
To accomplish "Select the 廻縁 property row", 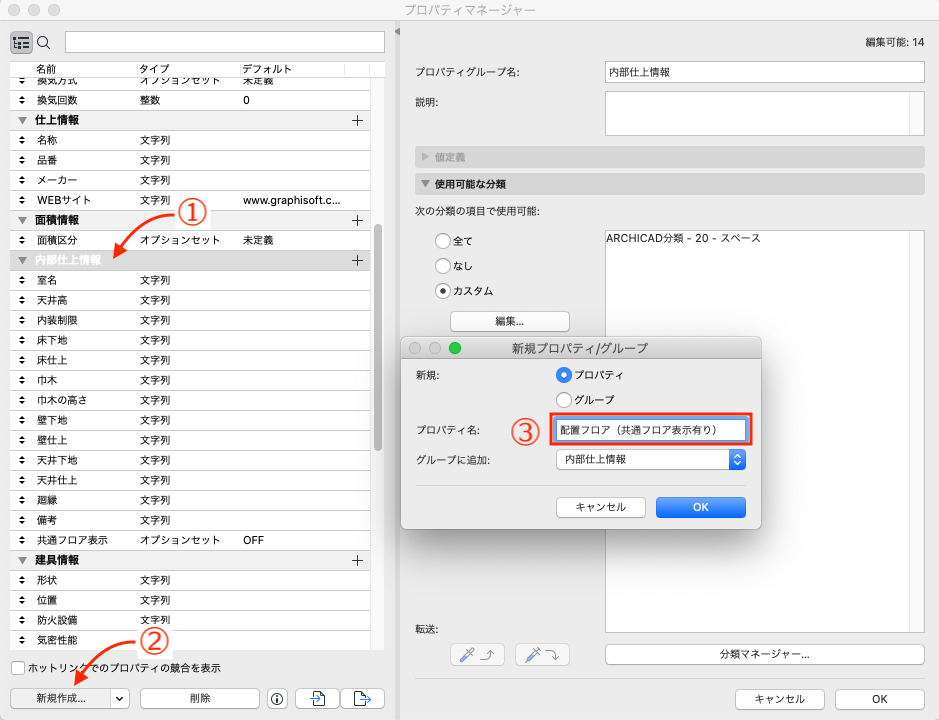I will pyautogui.click(x=190, y=500).
